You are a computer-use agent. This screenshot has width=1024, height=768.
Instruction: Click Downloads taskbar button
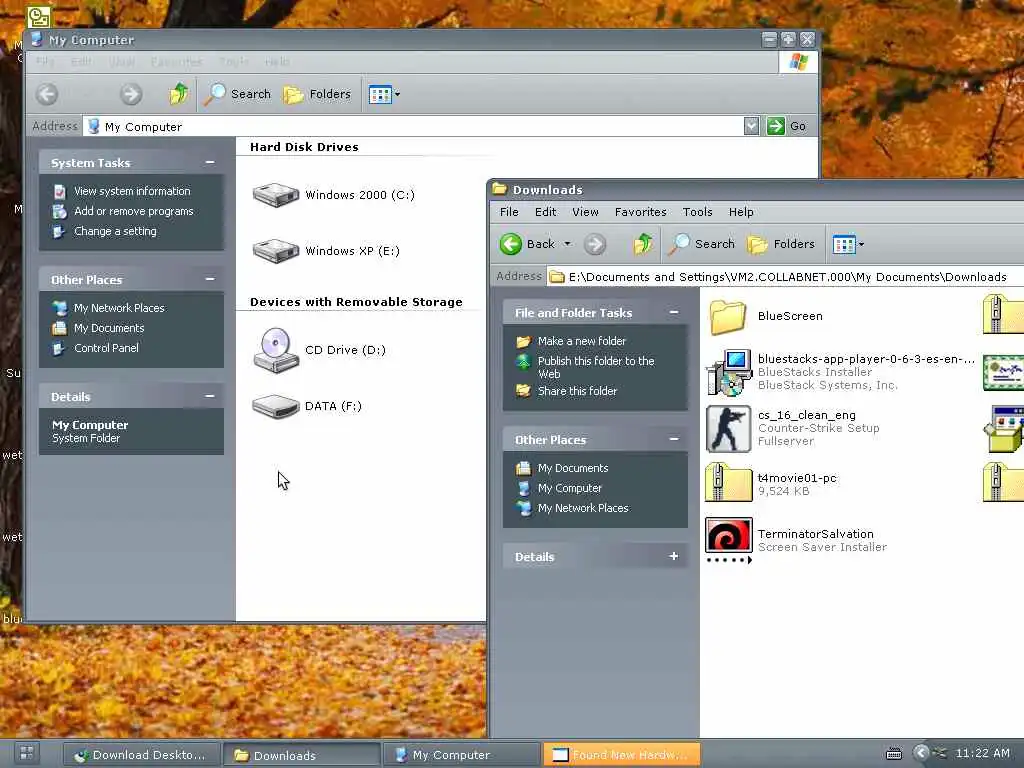click(302, 755)
